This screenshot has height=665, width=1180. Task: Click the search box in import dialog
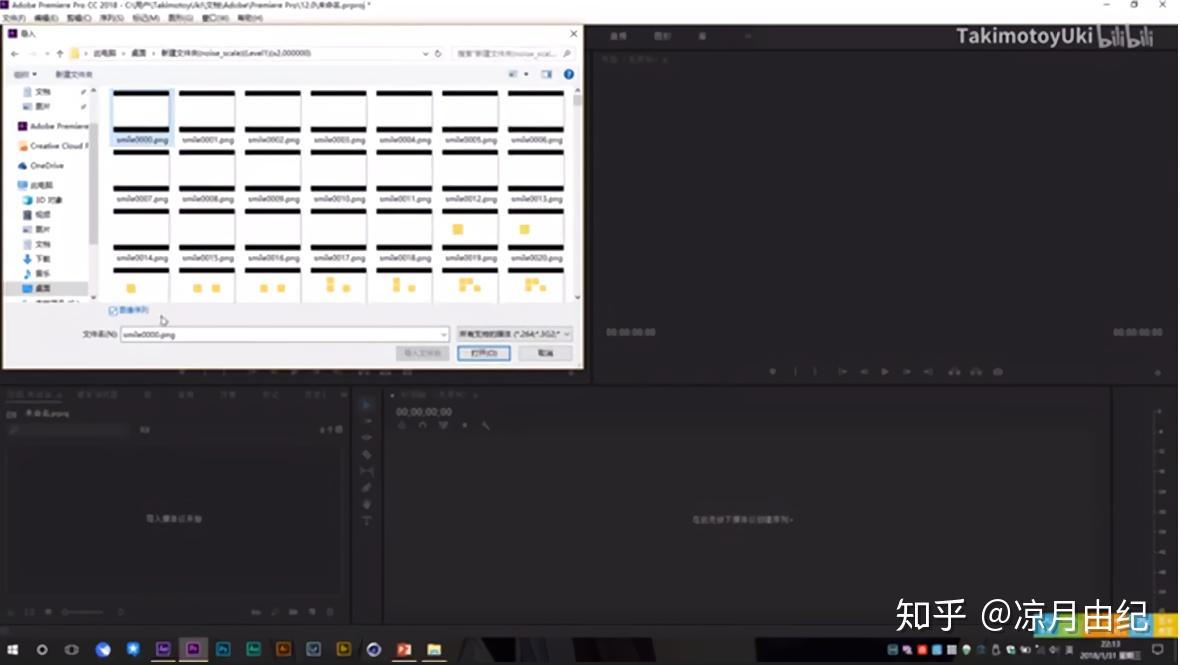(512, 53)
